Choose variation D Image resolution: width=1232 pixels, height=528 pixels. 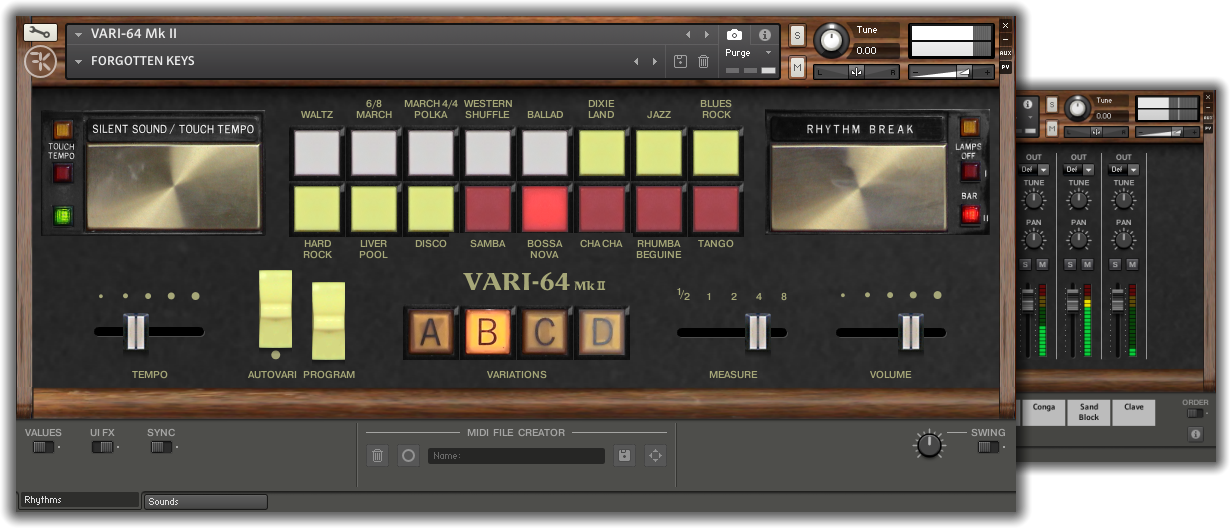[601, 331]
